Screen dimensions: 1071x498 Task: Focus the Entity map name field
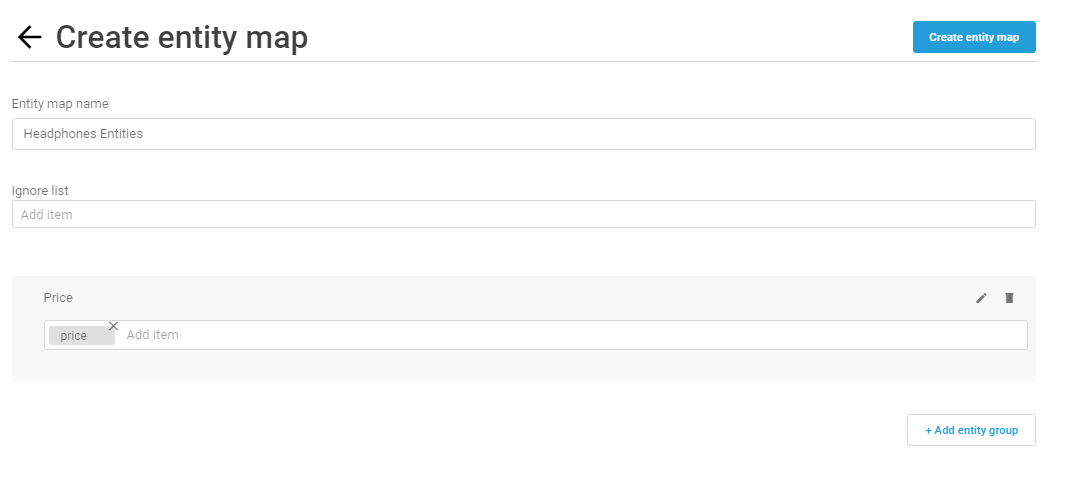pyautogui.click(x=524, y=134)
